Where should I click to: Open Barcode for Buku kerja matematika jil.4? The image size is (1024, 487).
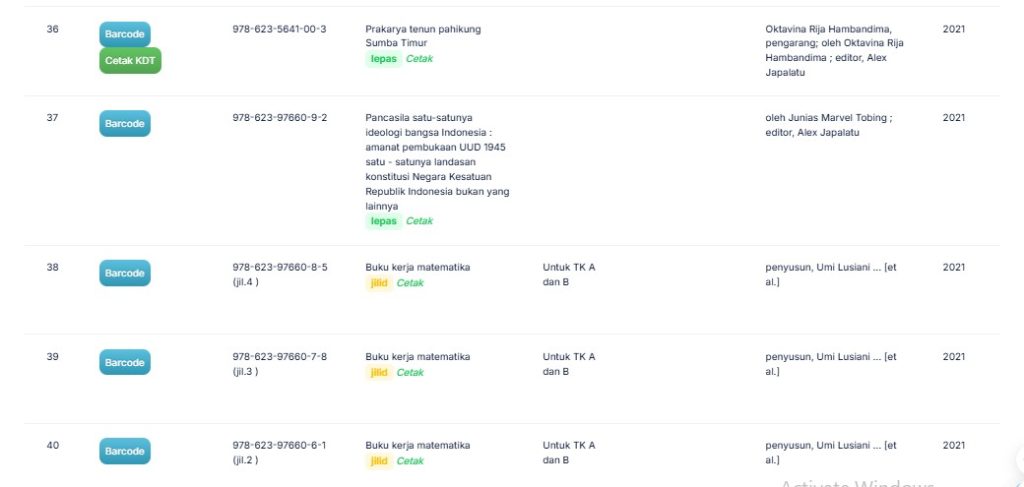coord(124,273)
